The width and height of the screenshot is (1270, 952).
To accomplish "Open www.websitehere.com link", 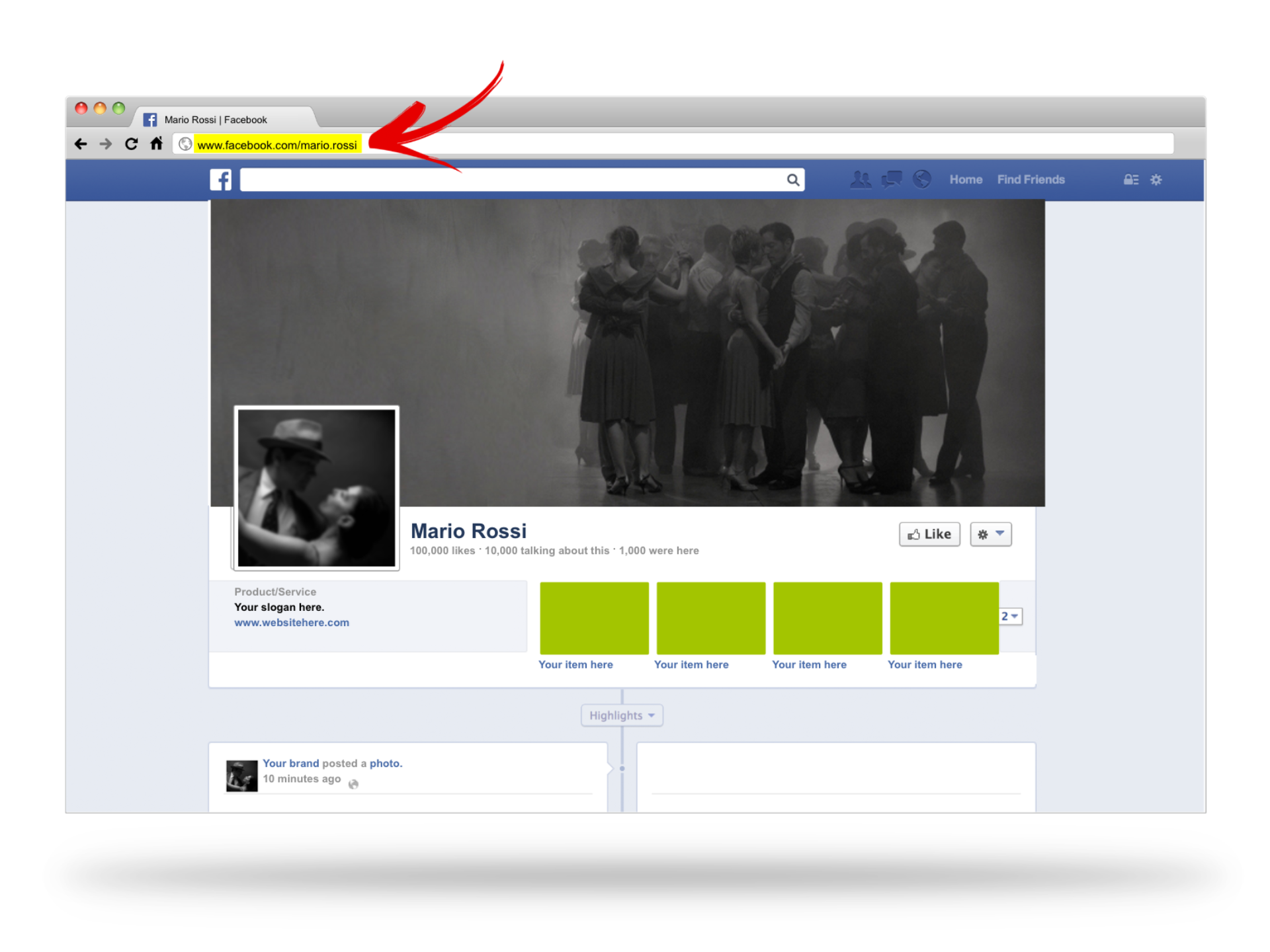I will click(292, 623).
